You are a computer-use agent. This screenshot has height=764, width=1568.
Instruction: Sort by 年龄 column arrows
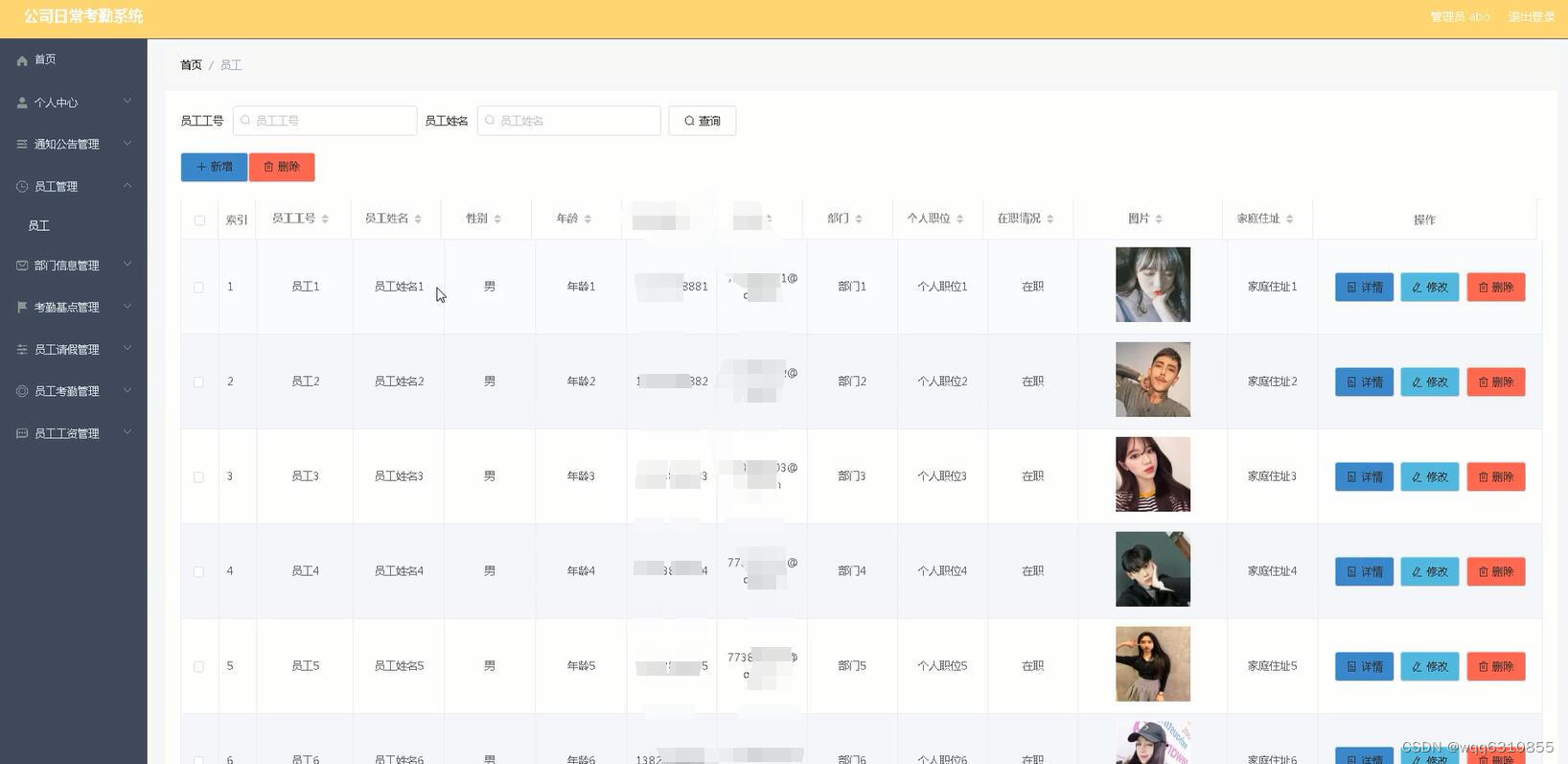click(x=588, y=220)
